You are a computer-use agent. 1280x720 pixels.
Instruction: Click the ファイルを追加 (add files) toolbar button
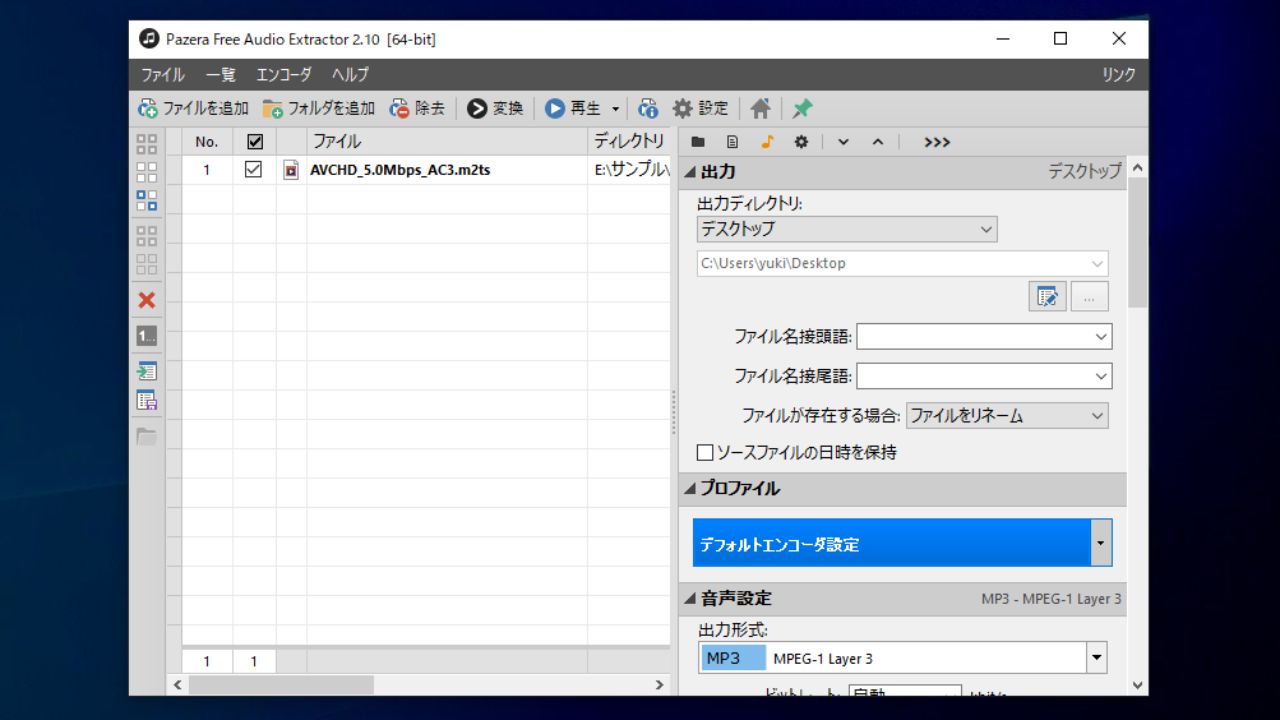[x=193, y=108]
